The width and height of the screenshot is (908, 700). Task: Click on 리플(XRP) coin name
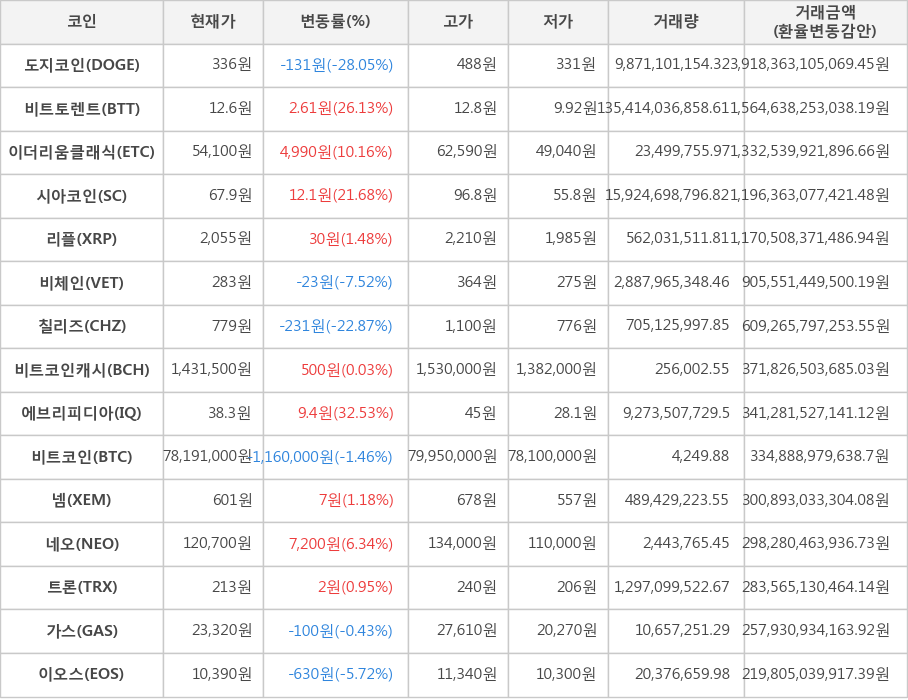coord(82,239)
